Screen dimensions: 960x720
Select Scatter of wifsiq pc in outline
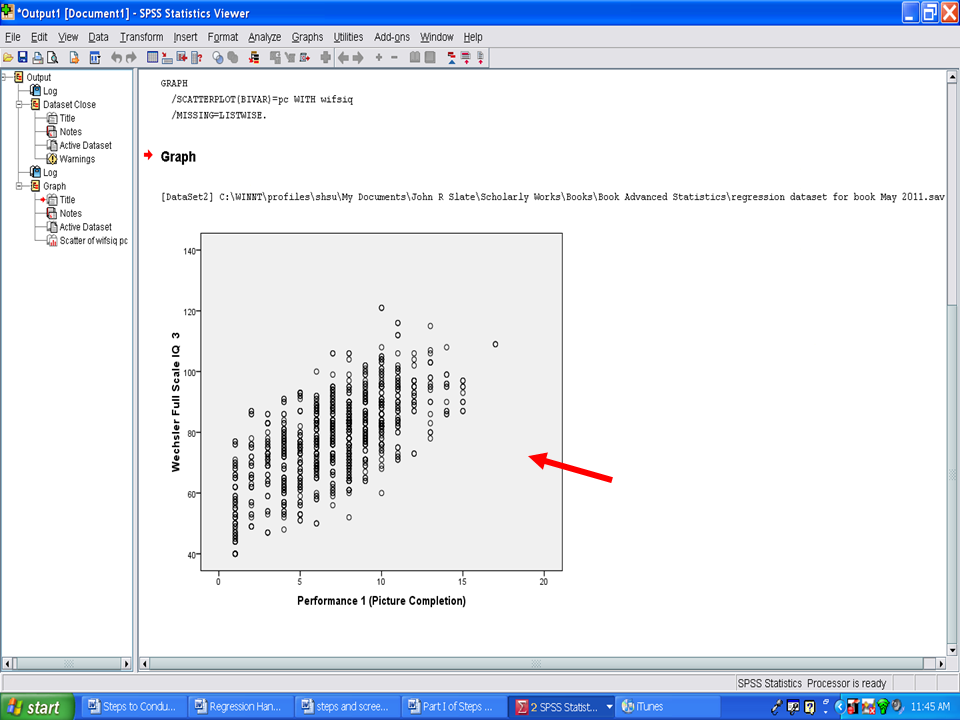(x=93, y=241)
